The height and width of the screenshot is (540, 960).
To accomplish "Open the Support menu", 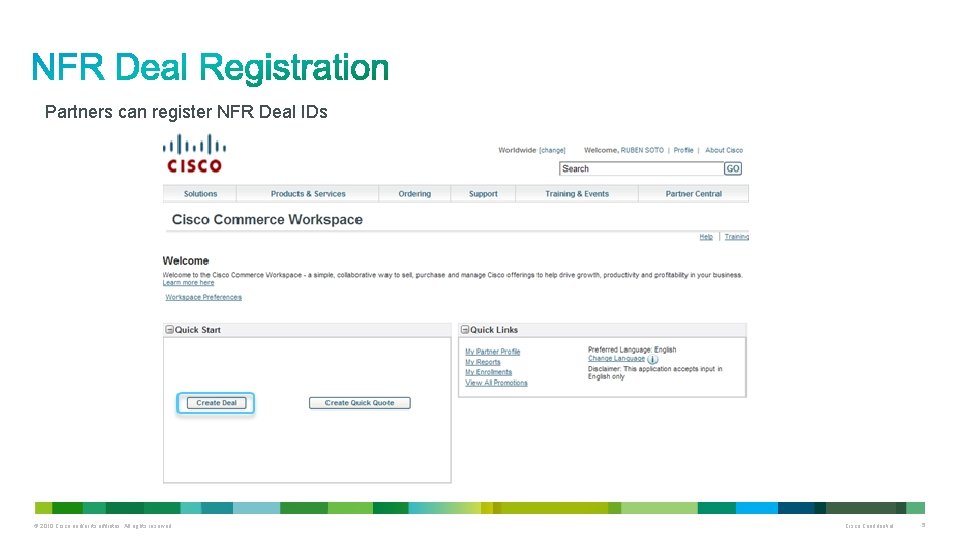I will tap(483, 193).
